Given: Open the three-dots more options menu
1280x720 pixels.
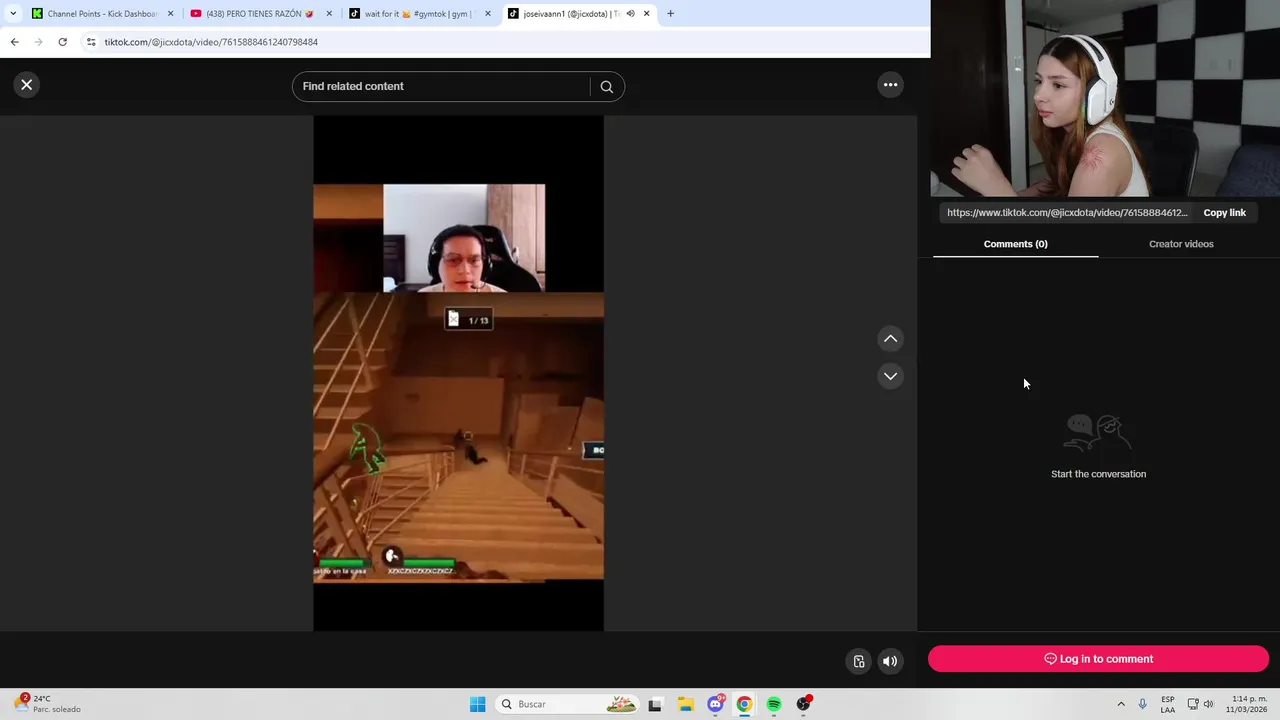Looking at the screenshot, I should click(890, 85).
